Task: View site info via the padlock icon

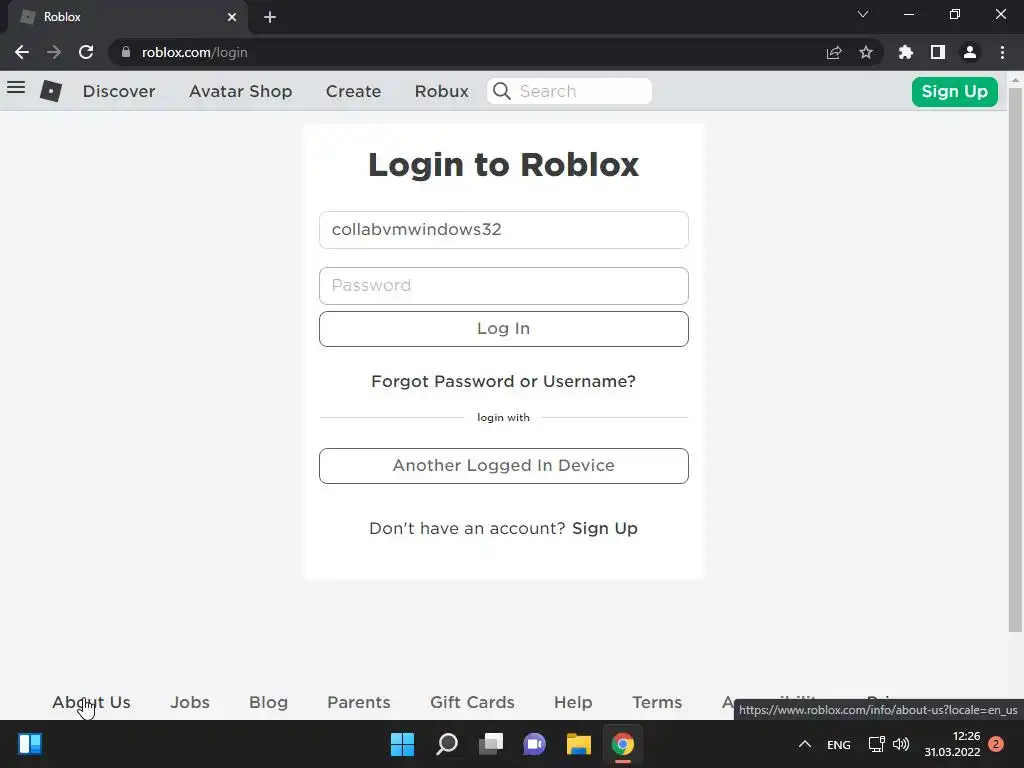Action: [126, 52]
